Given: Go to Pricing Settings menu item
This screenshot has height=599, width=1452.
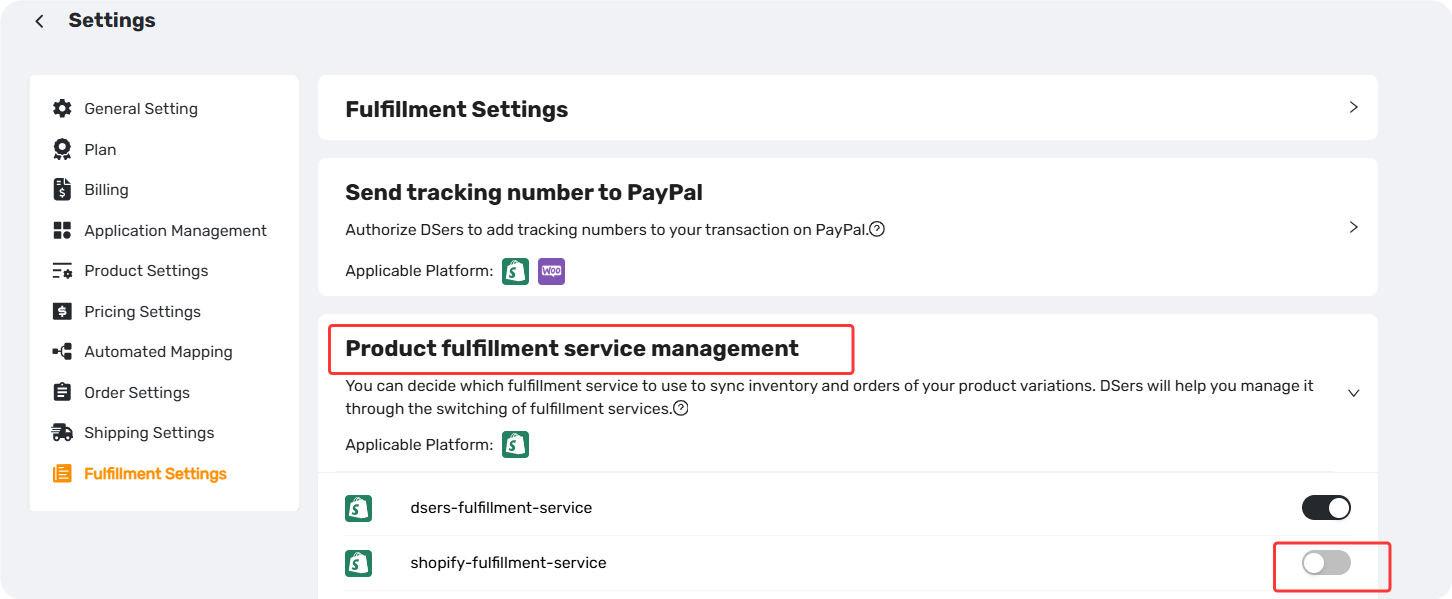Looking at the screenshot, I should click(142, 311).
